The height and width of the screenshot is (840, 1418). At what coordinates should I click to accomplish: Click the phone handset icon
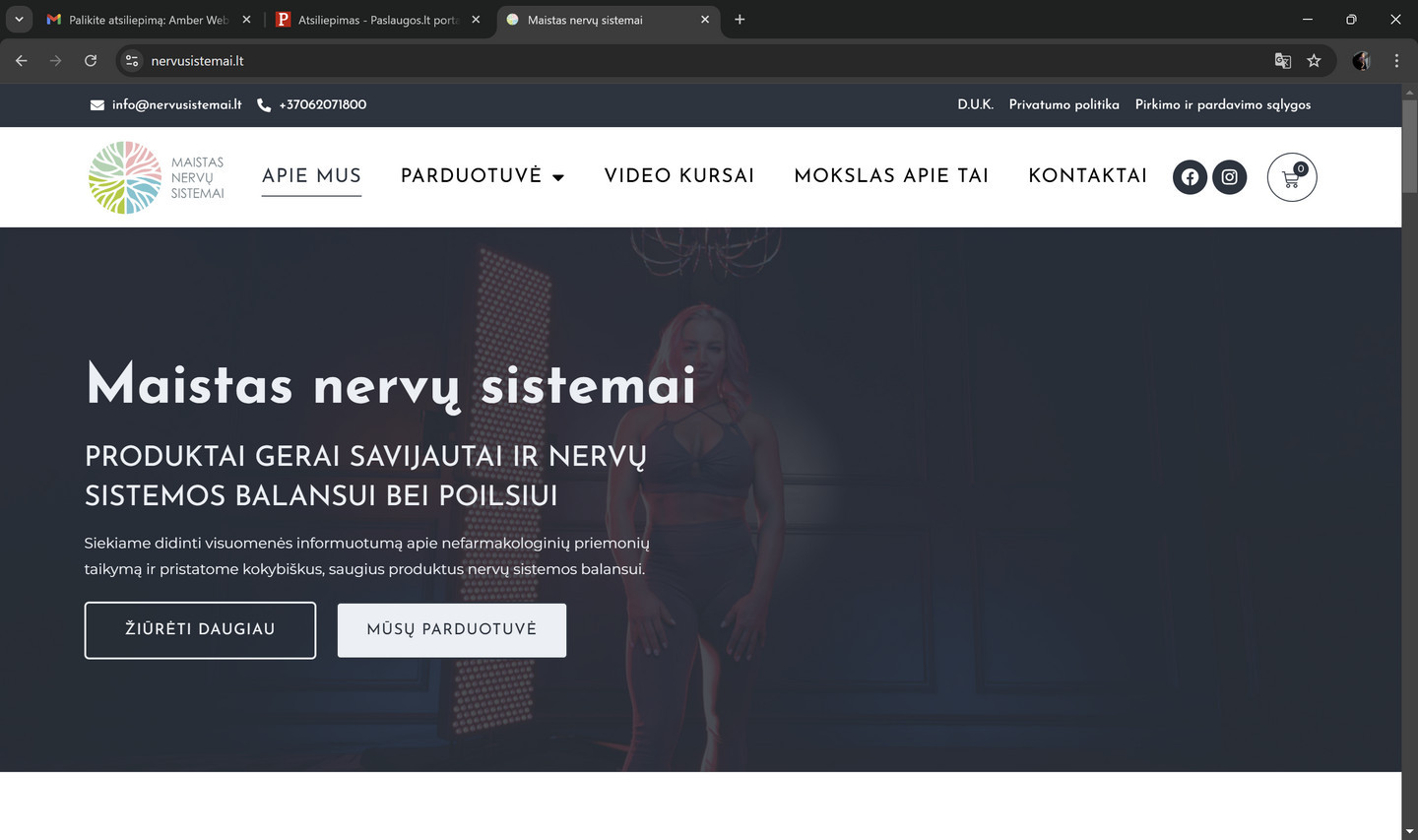[x=264, y=105]
